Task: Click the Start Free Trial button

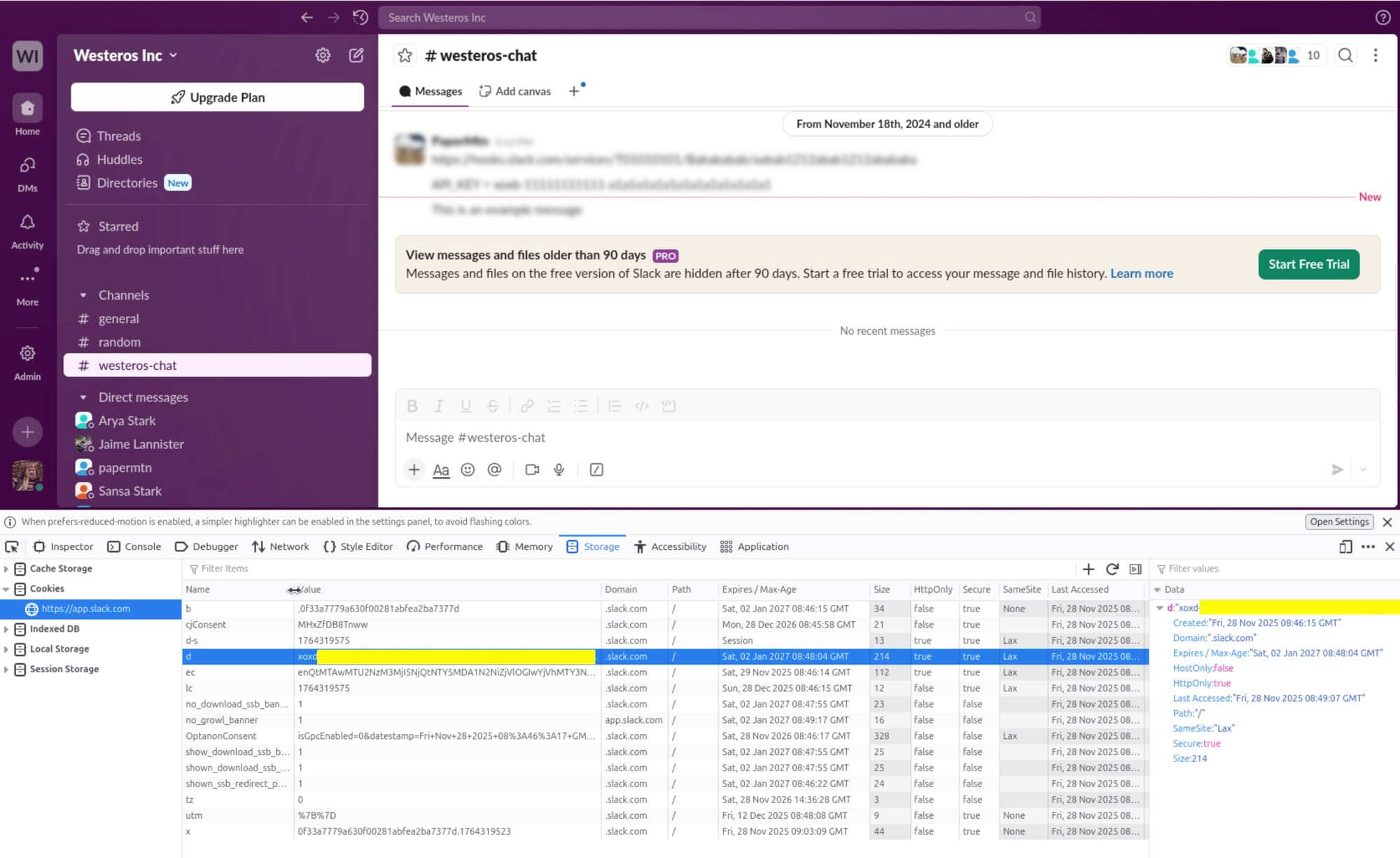Action: (1308, 264)
